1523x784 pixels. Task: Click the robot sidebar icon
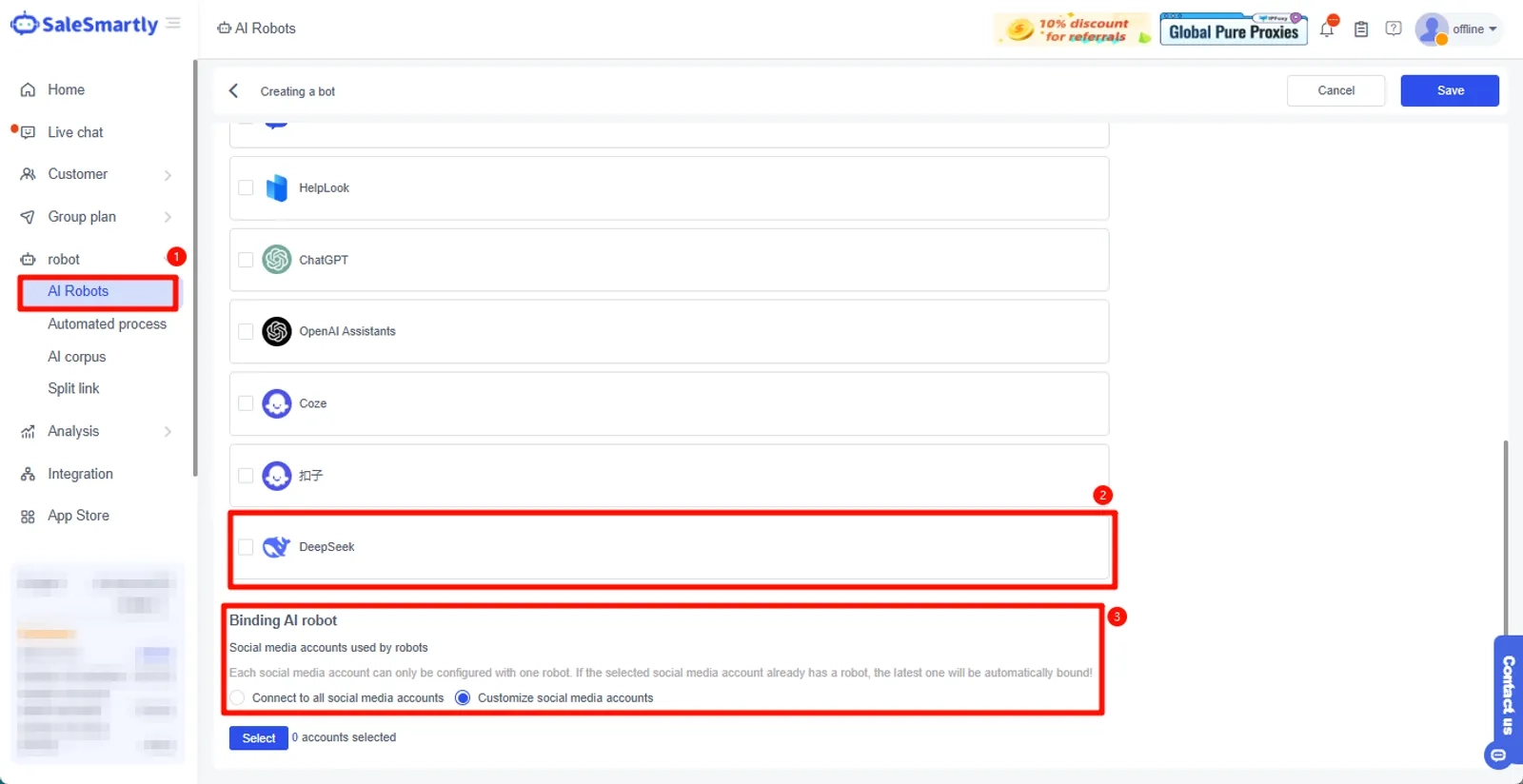click(x=28, y=259)
